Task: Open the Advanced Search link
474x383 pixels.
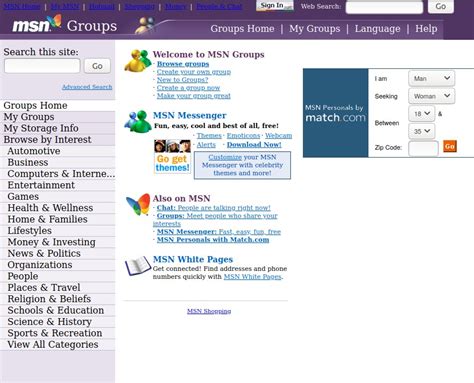Action: 87,87
